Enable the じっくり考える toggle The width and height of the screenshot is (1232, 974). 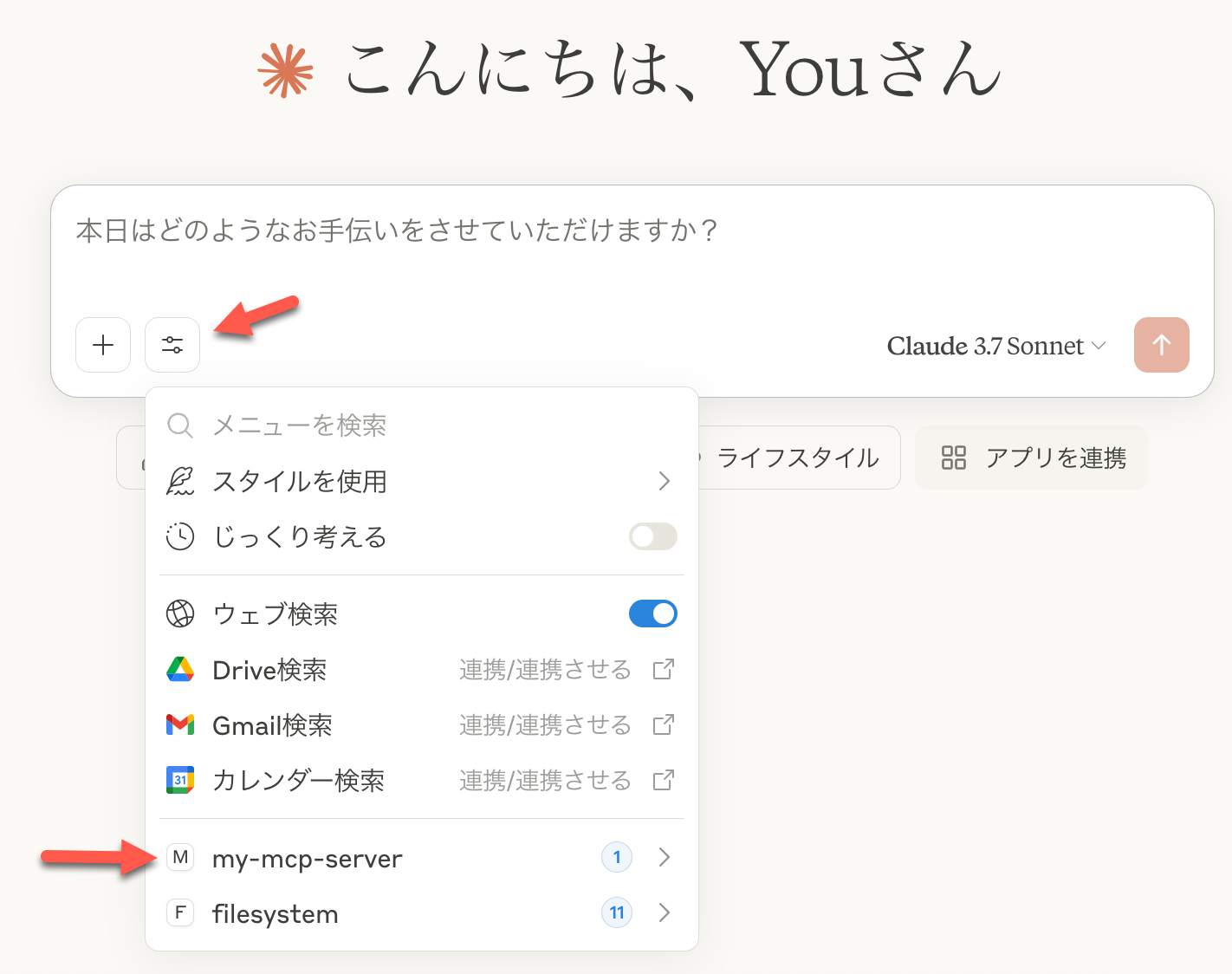point(653,536)
